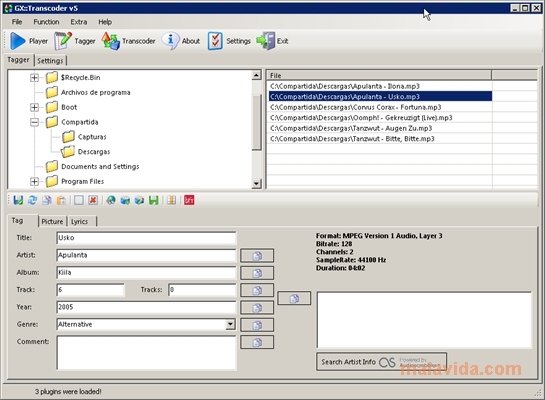Click the refresh arrows icon
The image size is (545, 400).
click(x=32, y=200)
